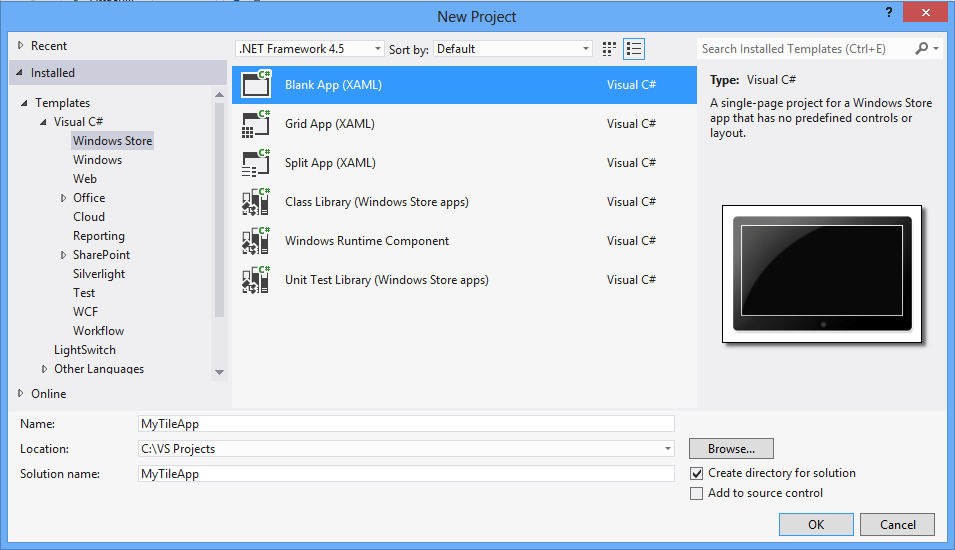Click the Browse... button
Image resolution: width=955 pixels, height=550 pixels.
(x=731, y=449)
